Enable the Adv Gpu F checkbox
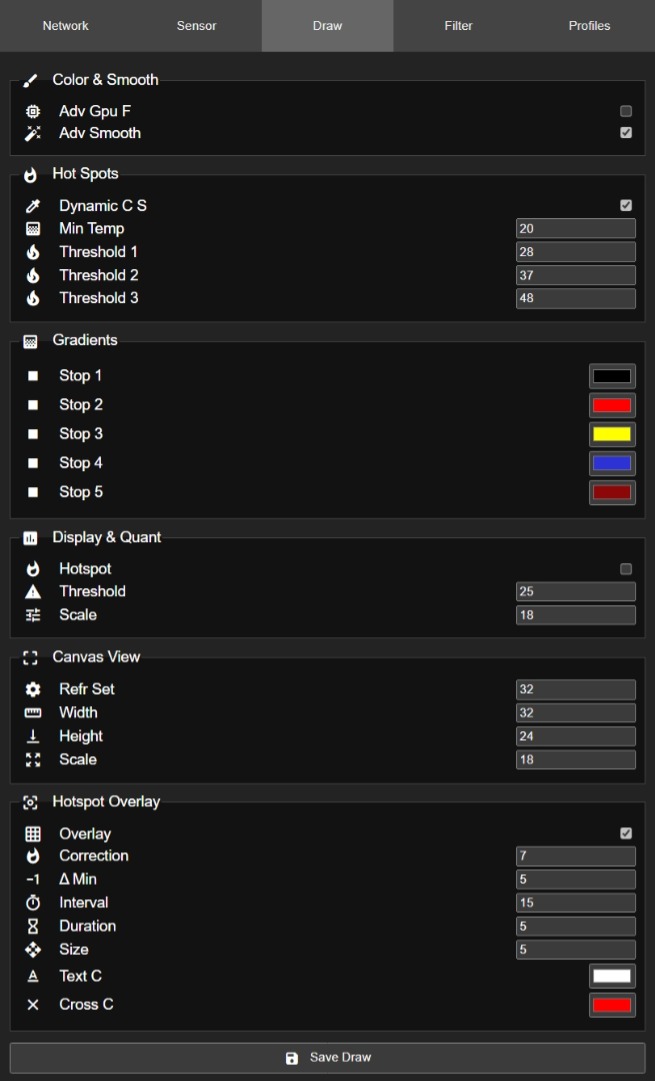 pyautogui.click(x=626, y=111)
